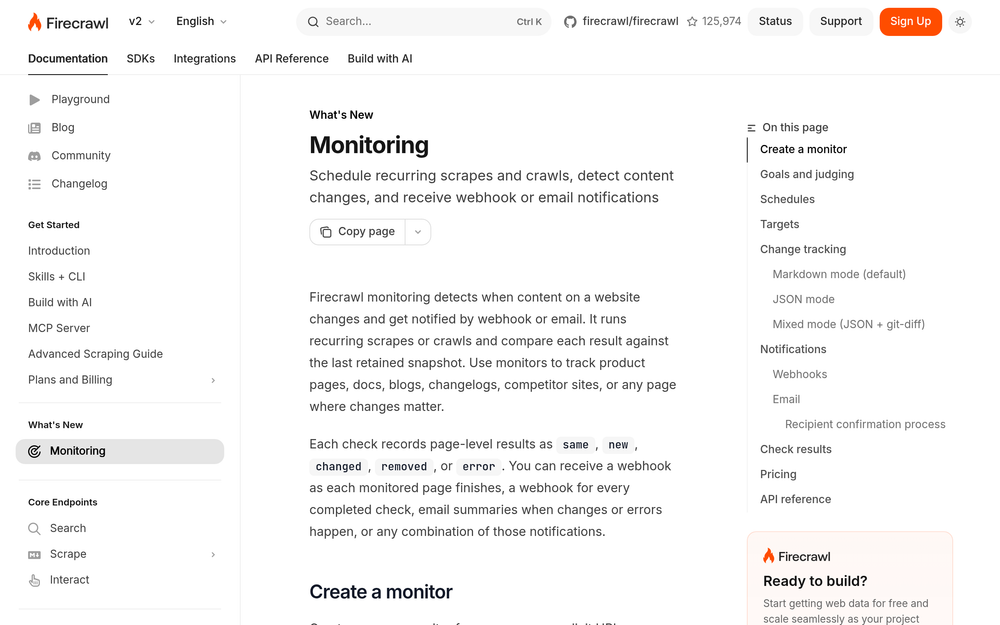
Task: Click the Interact hand pointer icon
Action: coord(34,580)
